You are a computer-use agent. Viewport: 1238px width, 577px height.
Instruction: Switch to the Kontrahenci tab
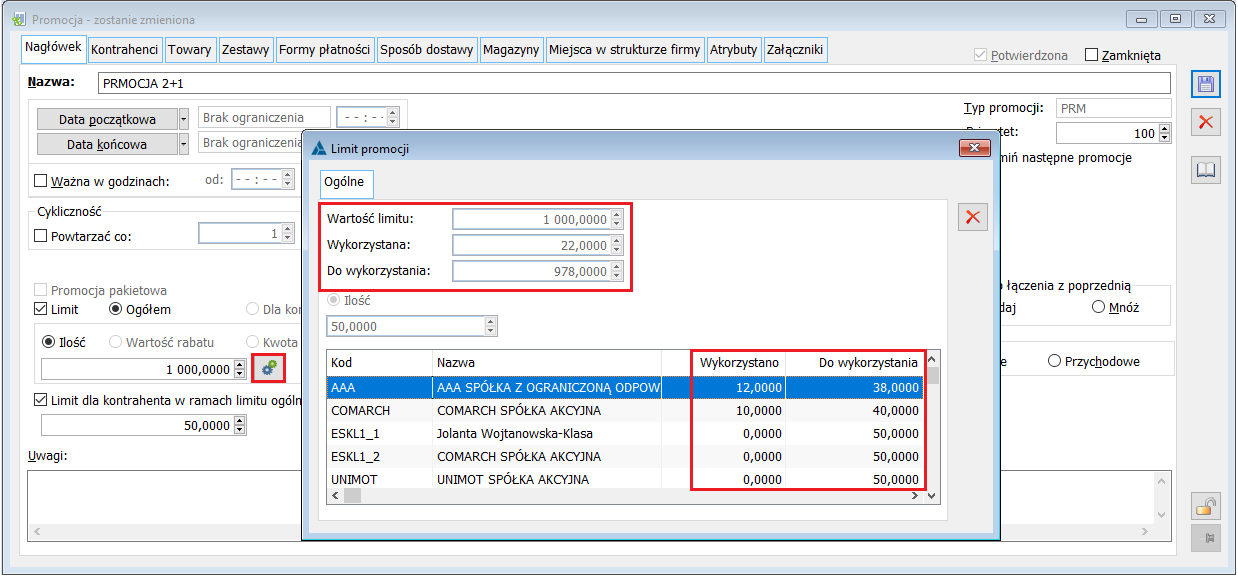(x=125, y=49)
